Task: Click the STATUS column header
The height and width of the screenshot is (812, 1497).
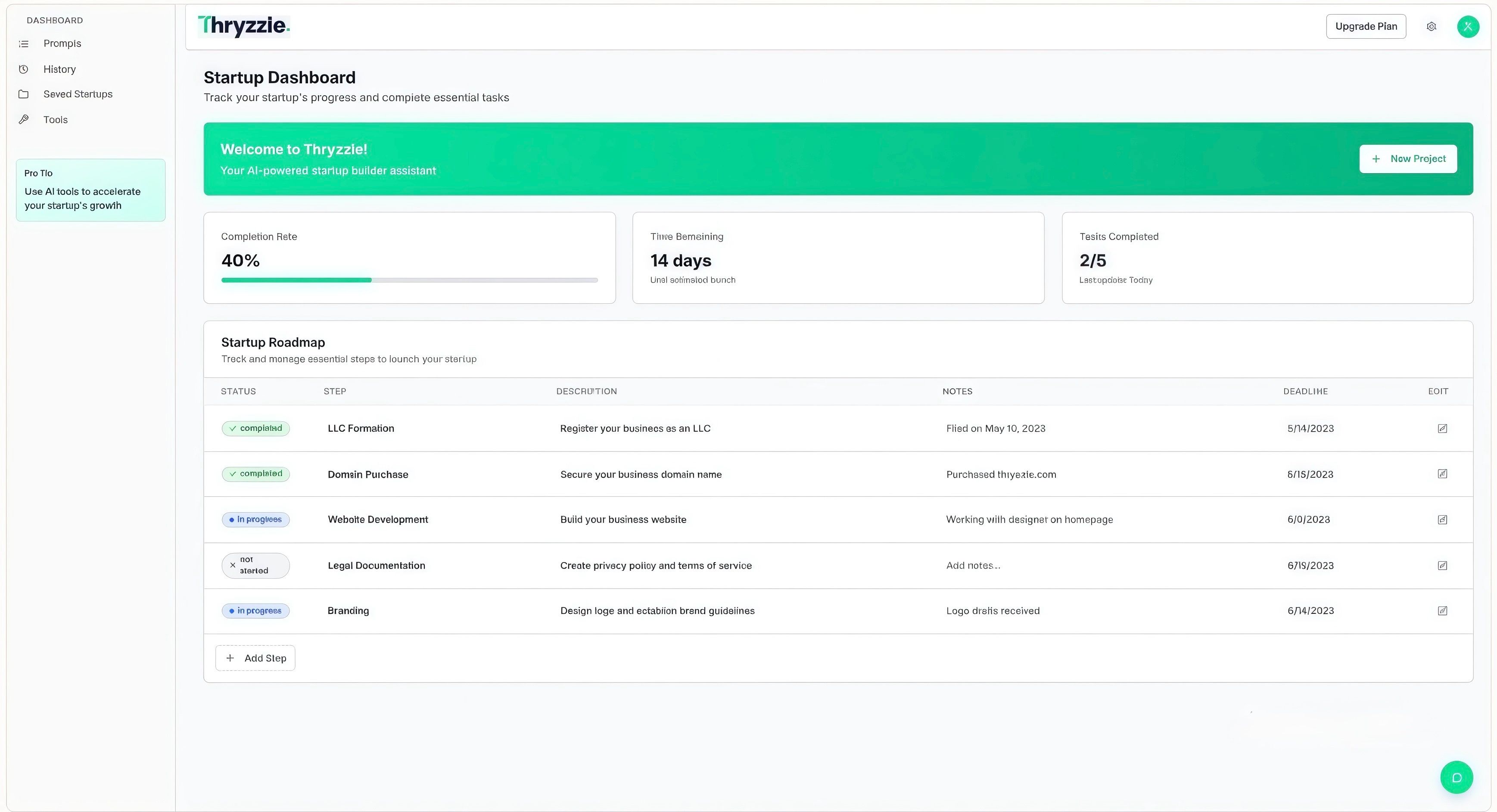Action: click(238, 391)
